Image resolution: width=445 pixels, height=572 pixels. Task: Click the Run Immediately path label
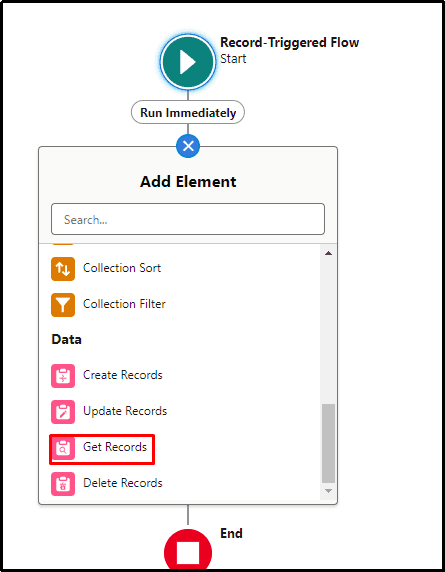(188, 112)
